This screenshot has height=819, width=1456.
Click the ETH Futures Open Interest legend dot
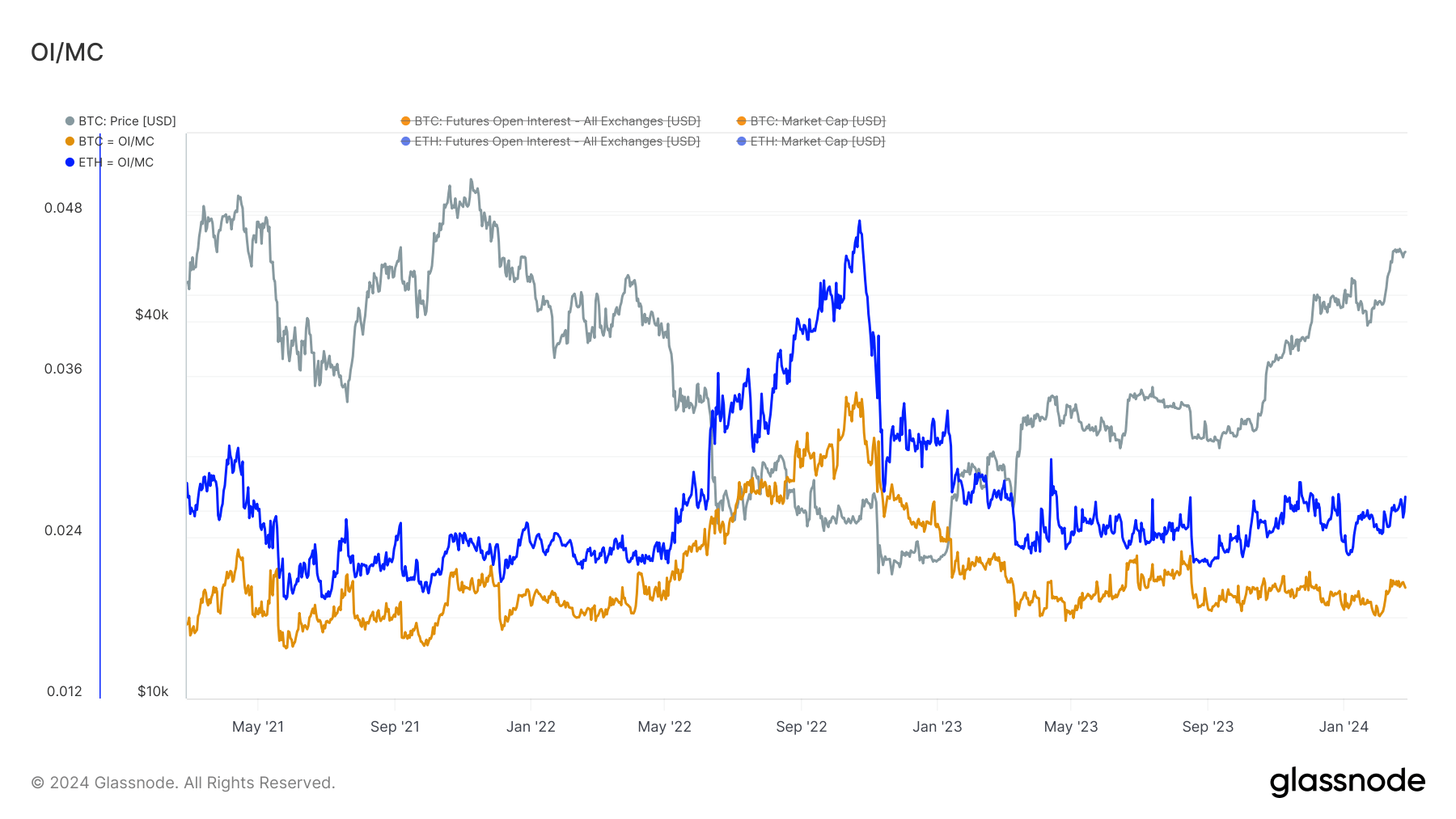pos(405,141)
